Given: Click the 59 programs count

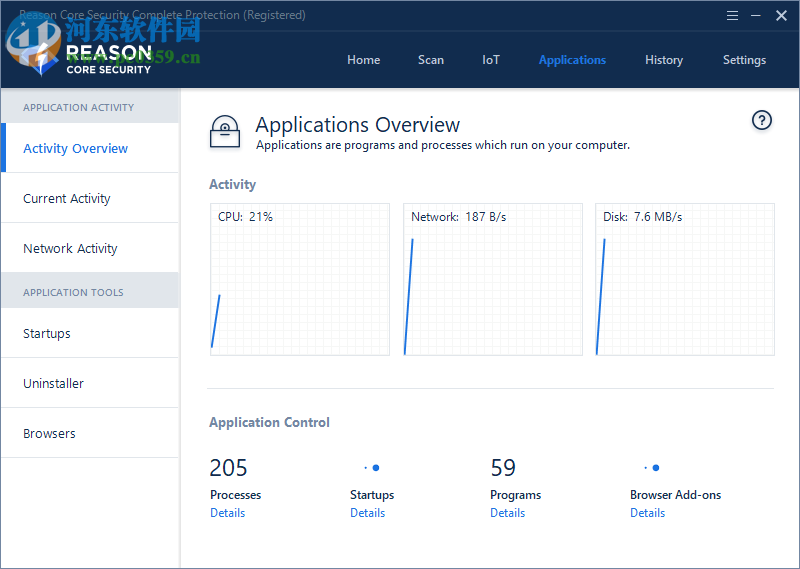Looking at the screenshot, I should 503,467.
